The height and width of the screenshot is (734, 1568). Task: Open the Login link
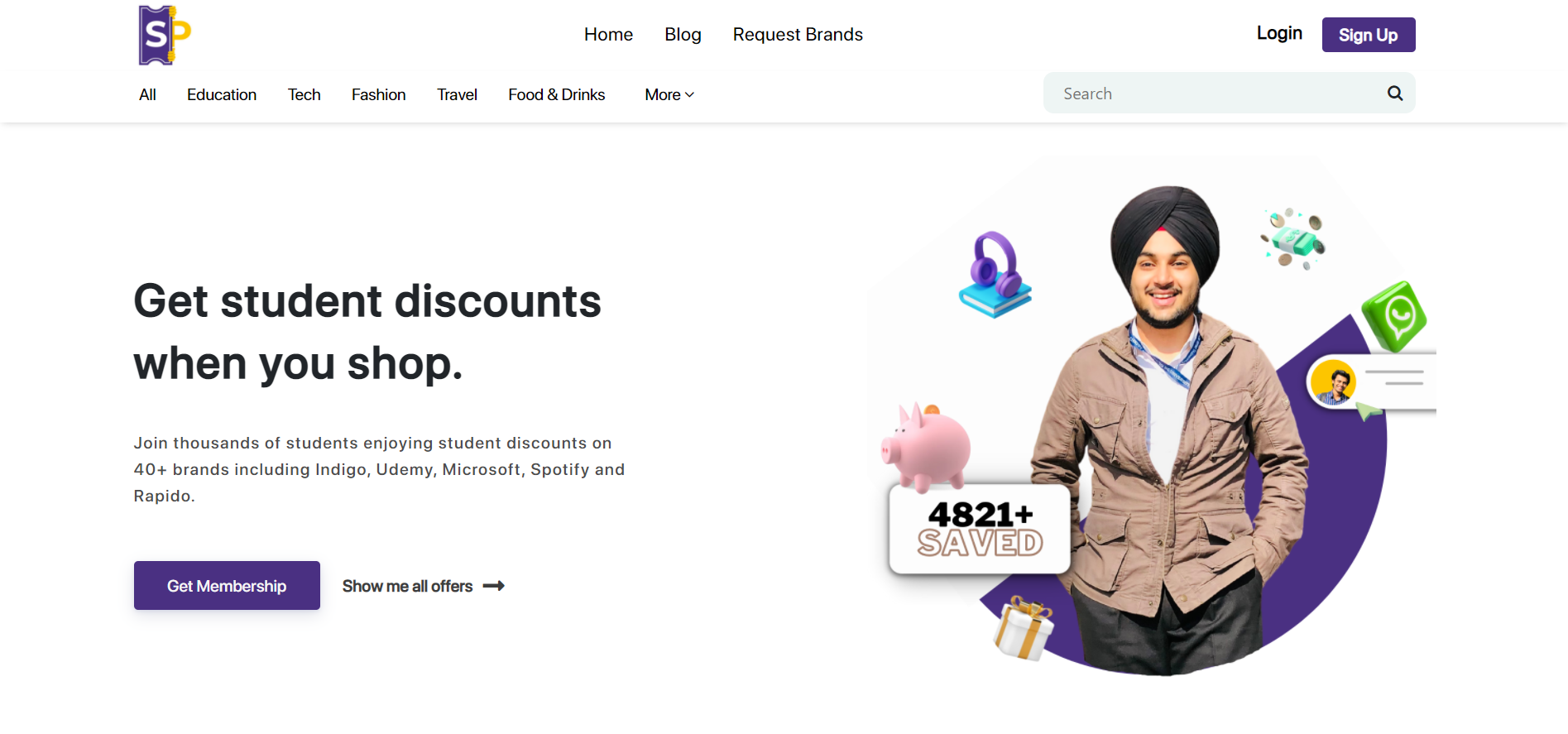1279,33
